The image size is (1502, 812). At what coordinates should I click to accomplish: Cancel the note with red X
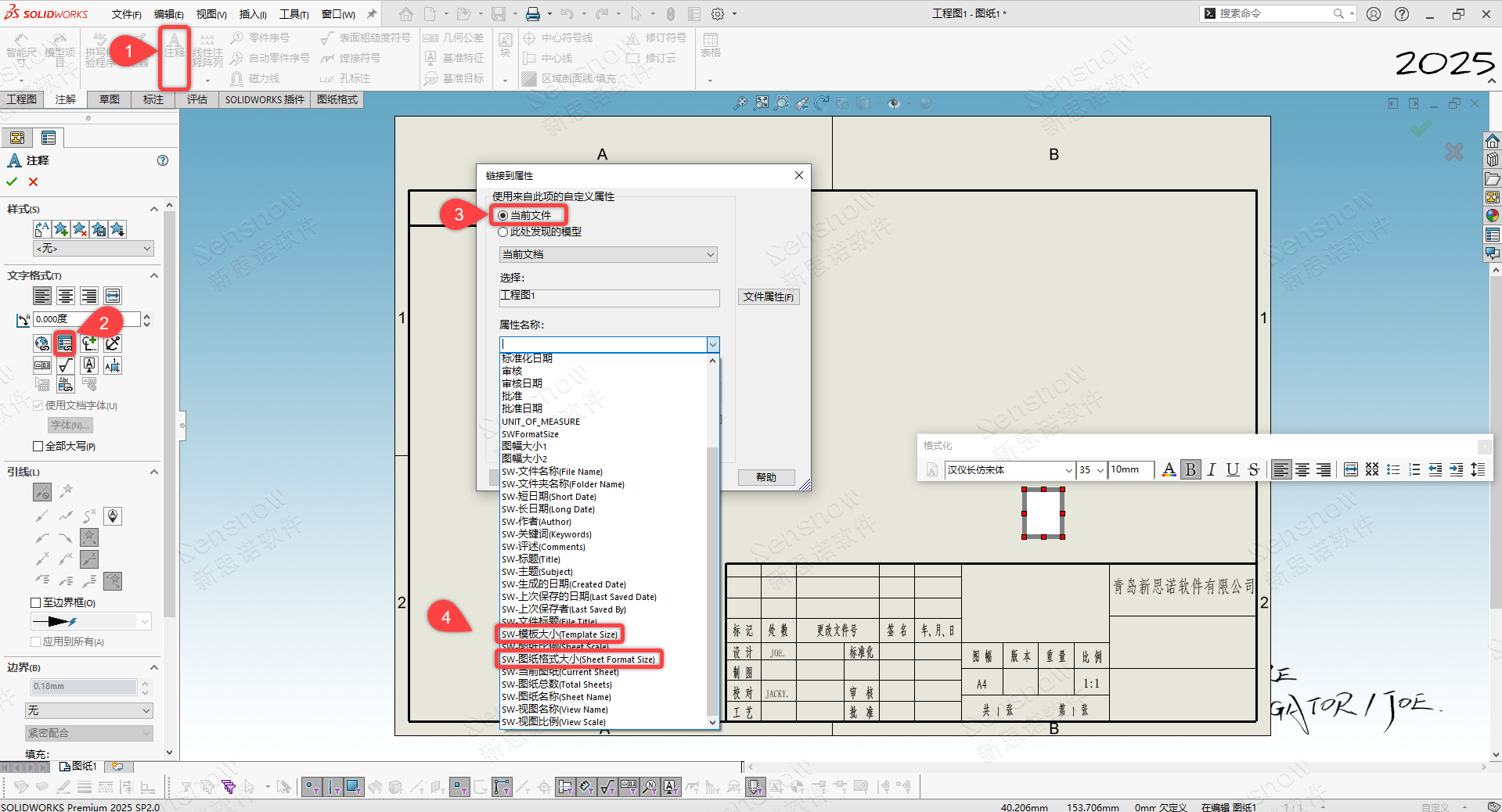coord(33,181)
